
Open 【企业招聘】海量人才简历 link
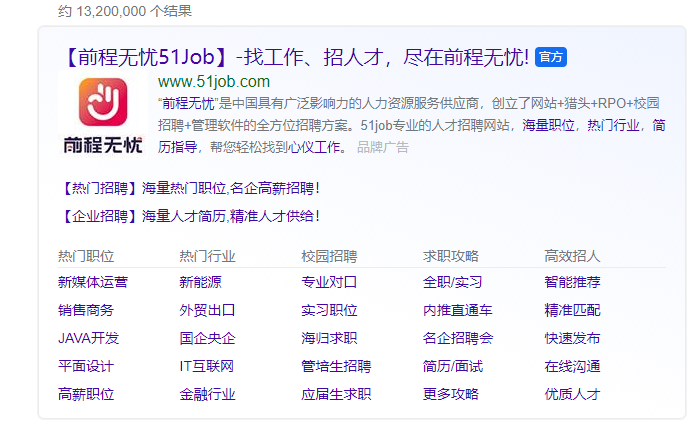click(190, 216)
